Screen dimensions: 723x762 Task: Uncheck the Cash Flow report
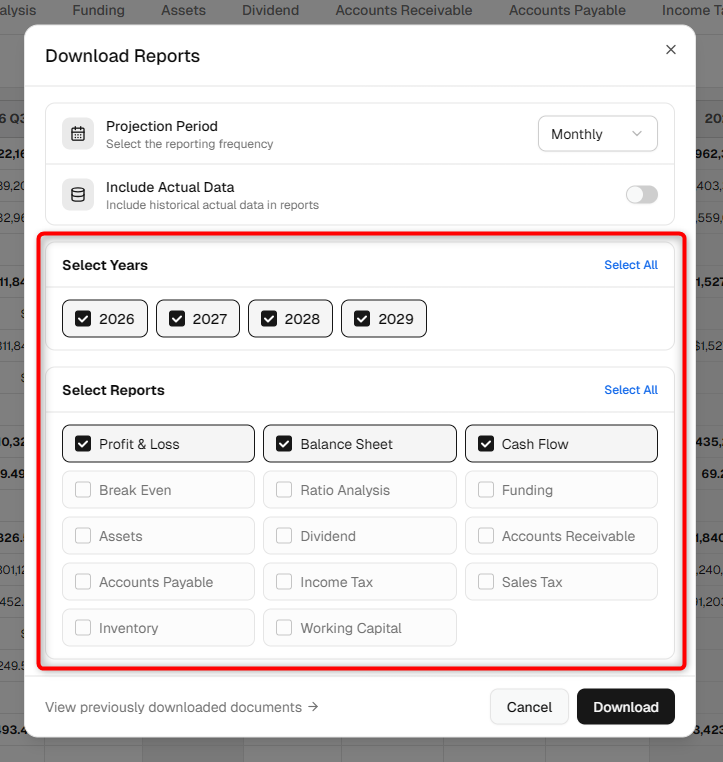561,444
